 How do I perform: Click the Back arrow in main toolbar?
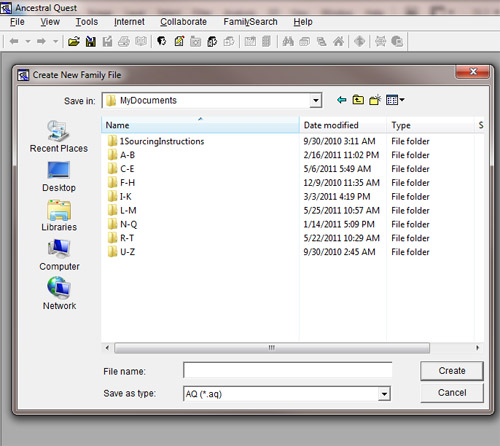(x=14, y=41)
